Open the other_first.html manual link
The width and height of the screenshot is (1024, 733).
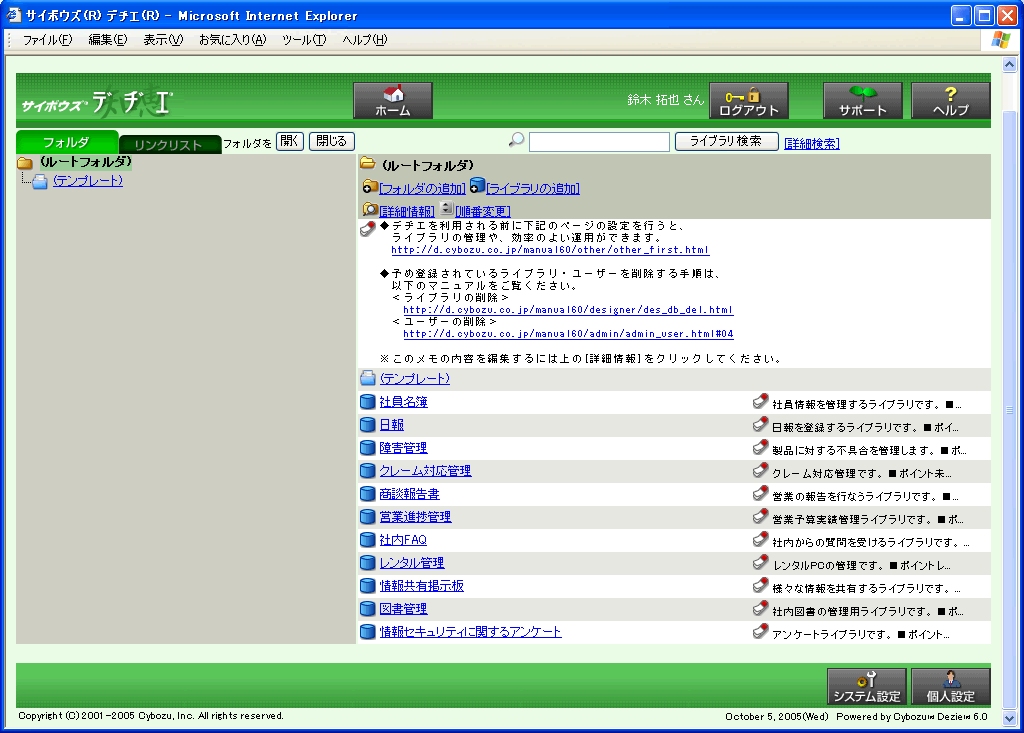[551, 250]
